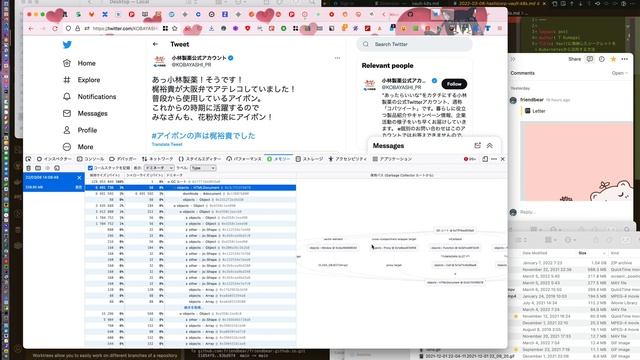This screenshot has height=360, width=640.
Task: Open the Notion three-dot page menu
Action: (624, 59)
